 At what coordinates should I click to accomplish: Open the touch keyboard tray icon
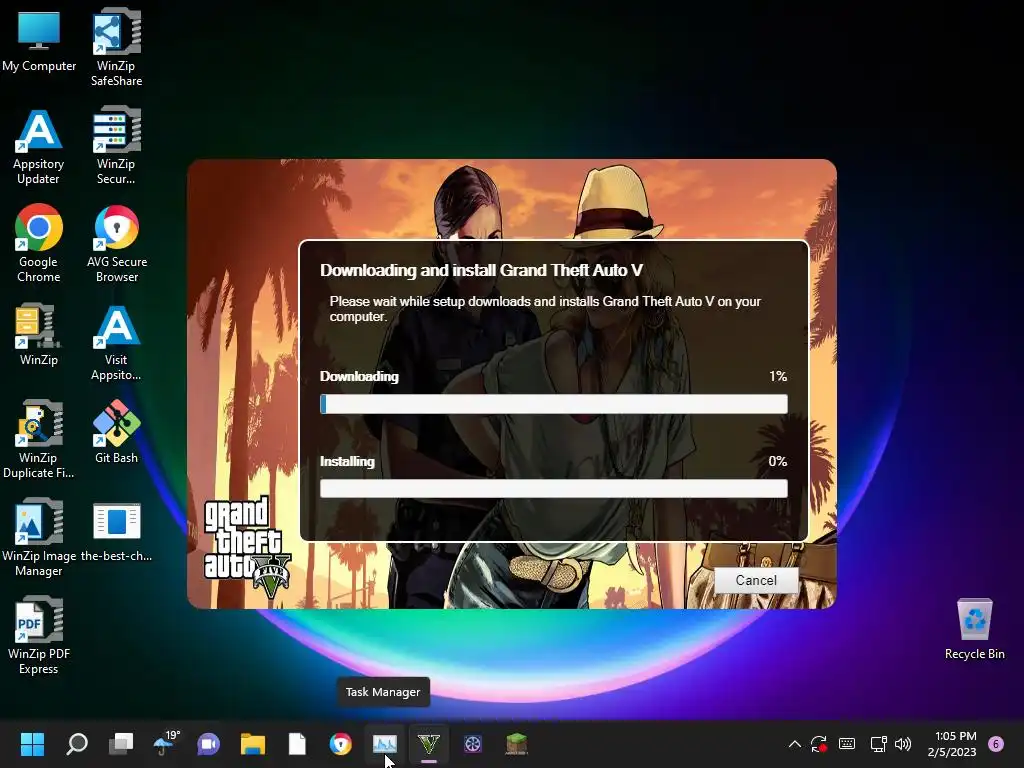(847, 744)
